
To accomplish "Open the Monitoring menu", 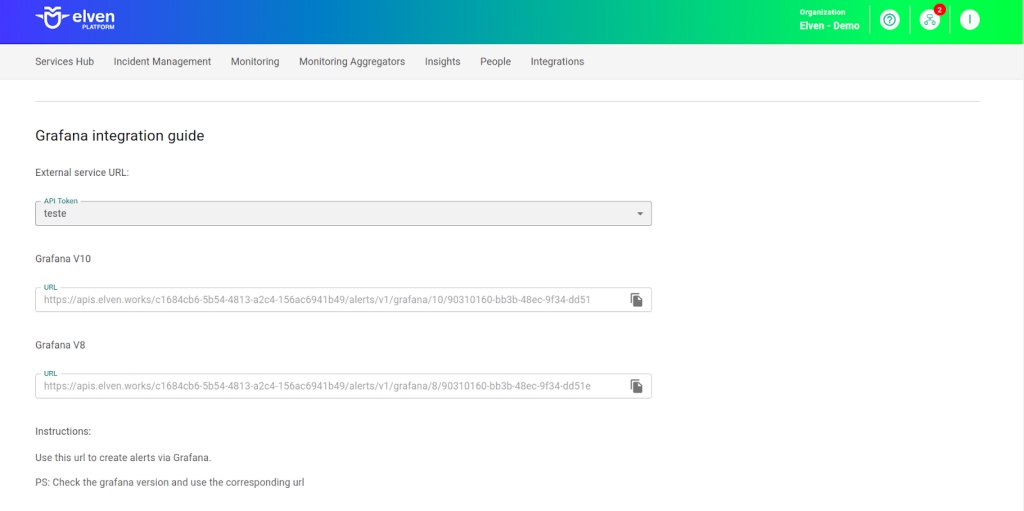I will point(255,62).
